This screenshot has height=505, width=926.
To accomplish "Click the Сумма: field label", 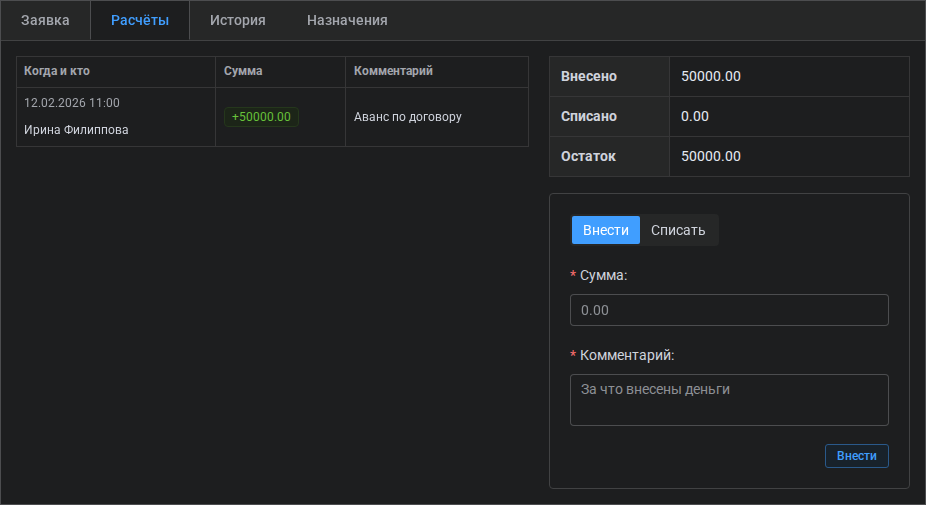I will coord(603,275).
